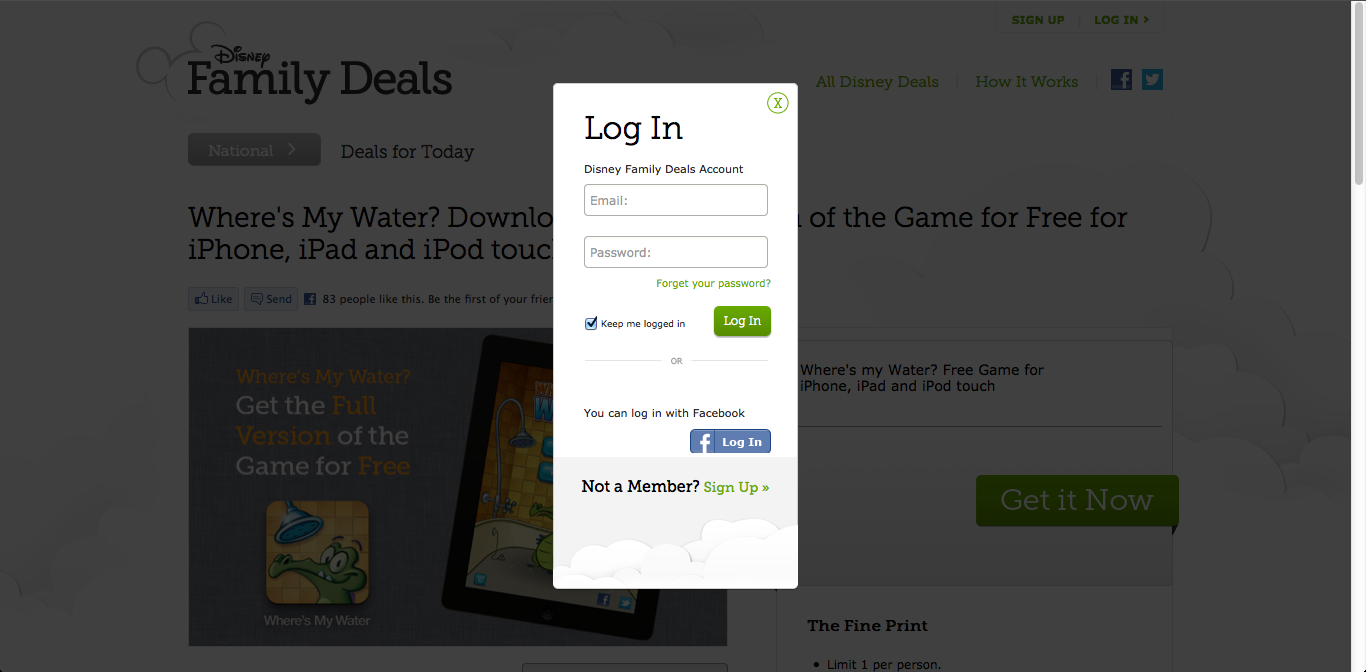Click the green Log In button
Viewport: 1366px width, 672px height.
coord(742,321)
